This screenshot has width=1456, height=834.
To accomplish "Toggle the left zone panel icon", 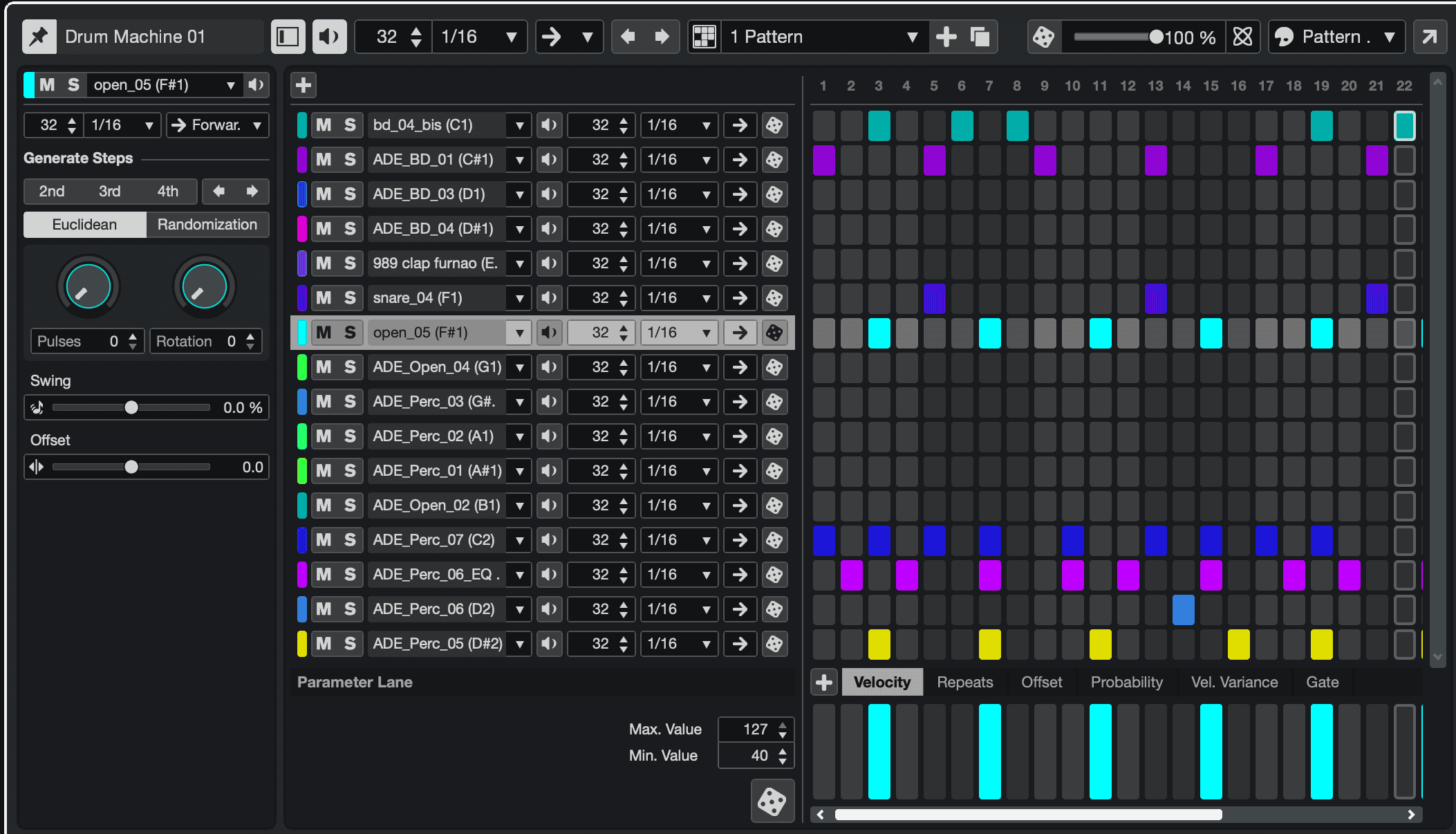I will [288, 37].
